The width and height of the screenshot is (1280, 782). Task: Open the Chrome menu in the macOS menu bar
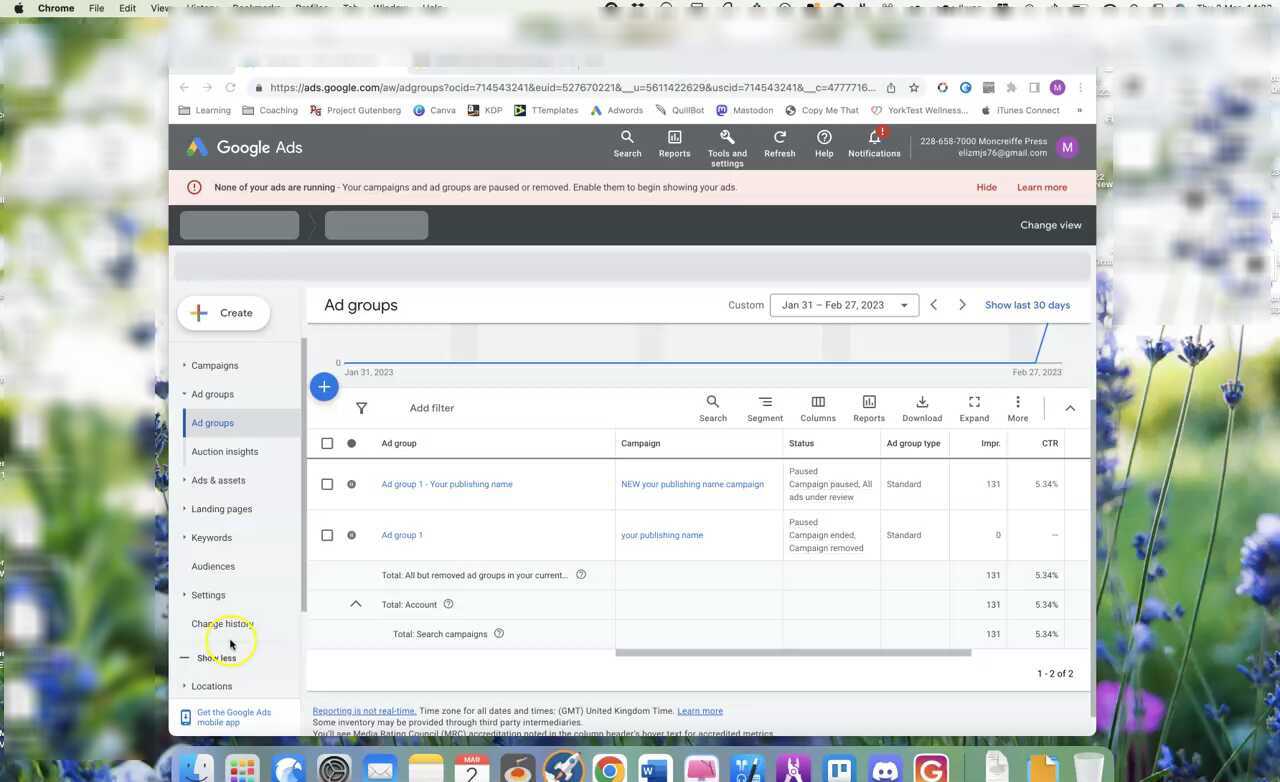click(x=55, y=8)
